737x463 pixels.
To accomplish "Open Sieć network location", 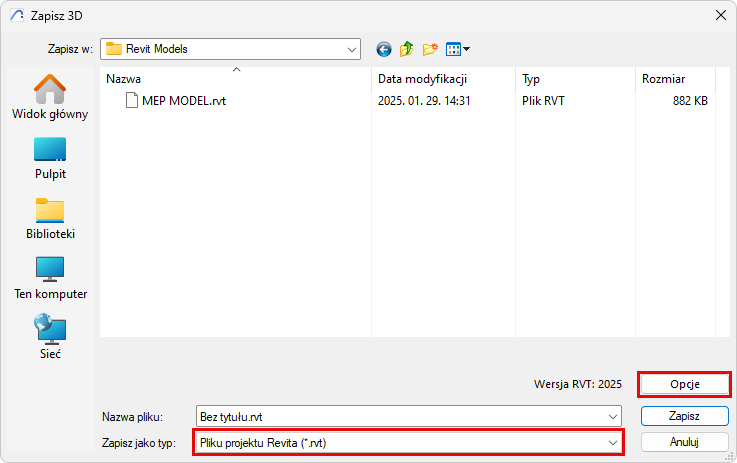I will [x=50, y=337].
